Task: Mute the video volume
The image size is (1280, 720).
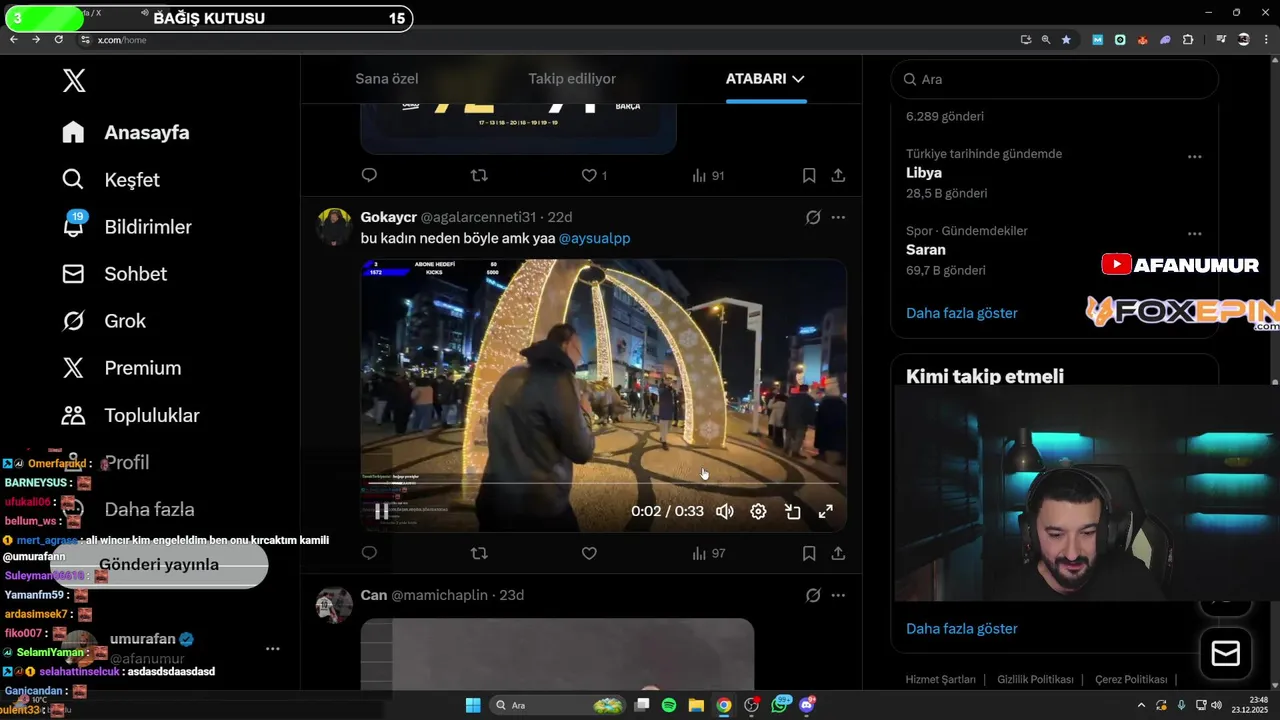Action: click(x=725, y=511)
